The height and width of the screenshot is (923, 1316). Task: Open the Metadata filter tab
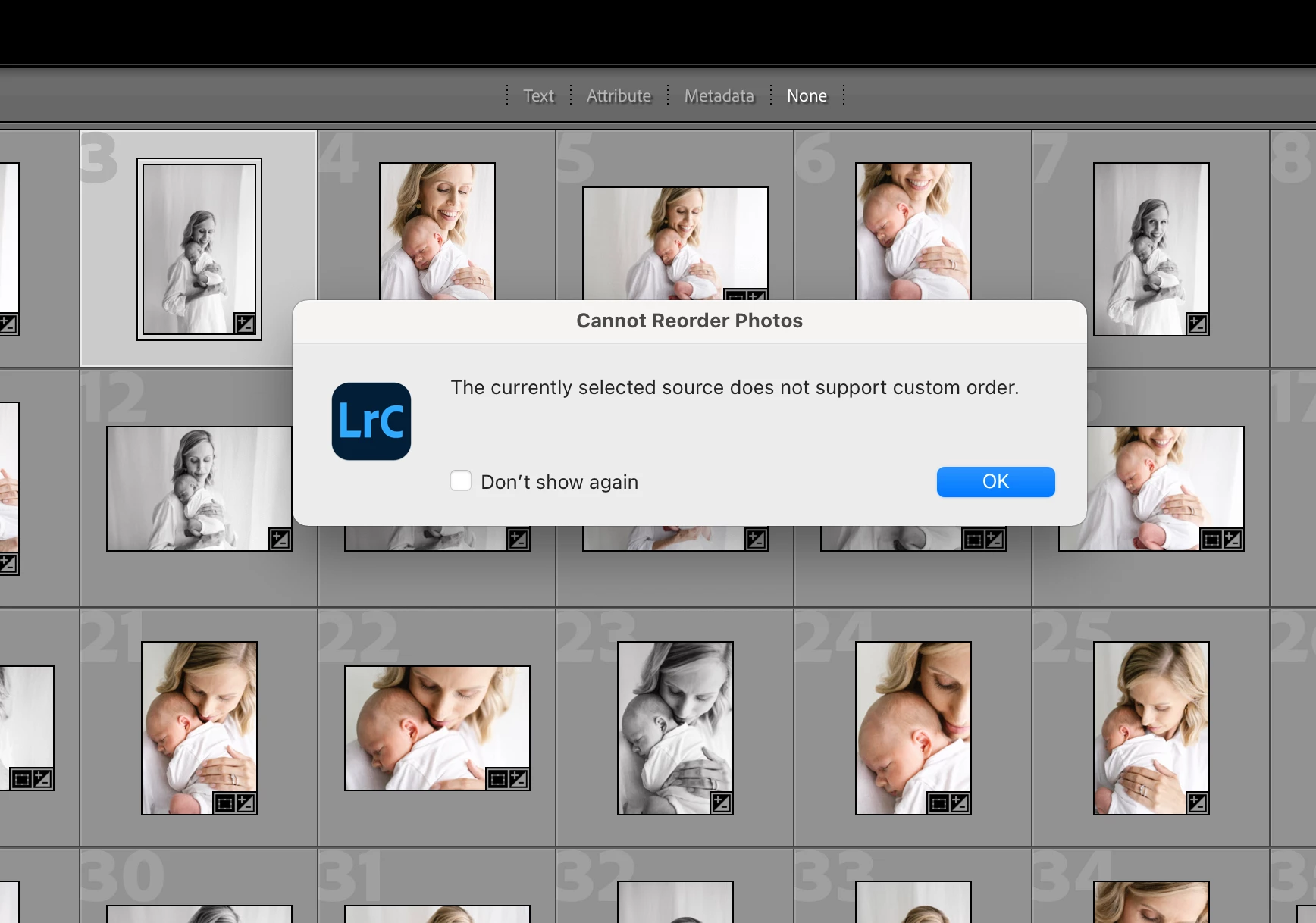tap(719, 95)
